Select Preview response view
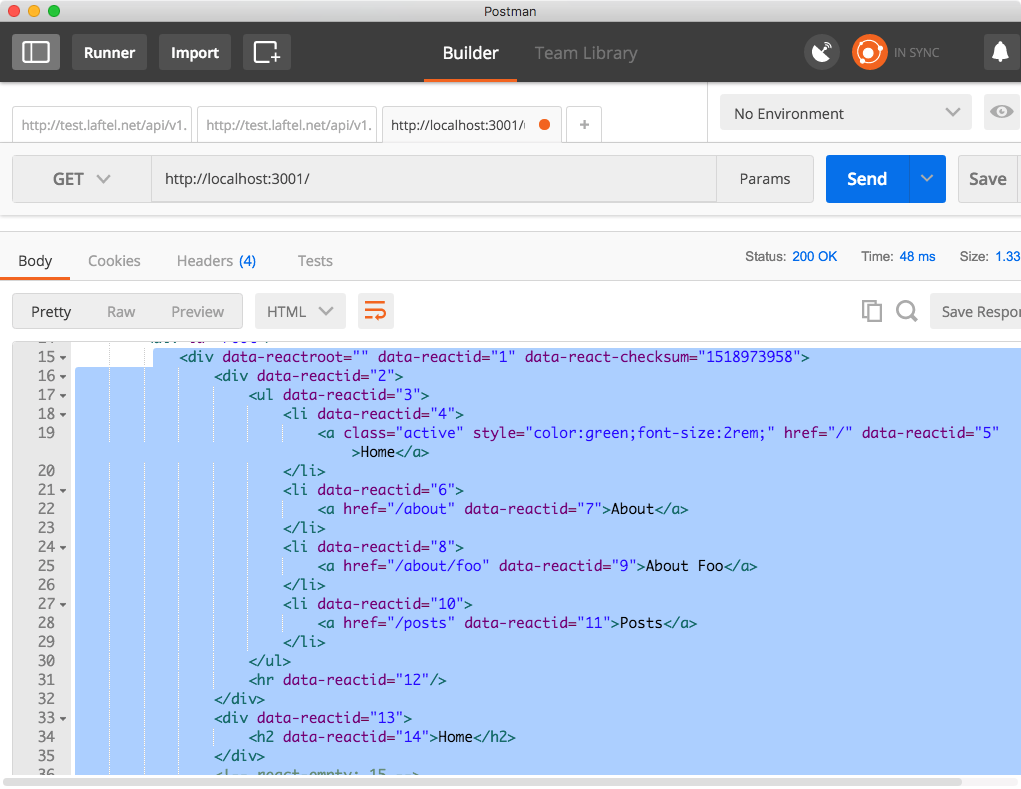1021x789 pixels. click(x=197, y=311)
